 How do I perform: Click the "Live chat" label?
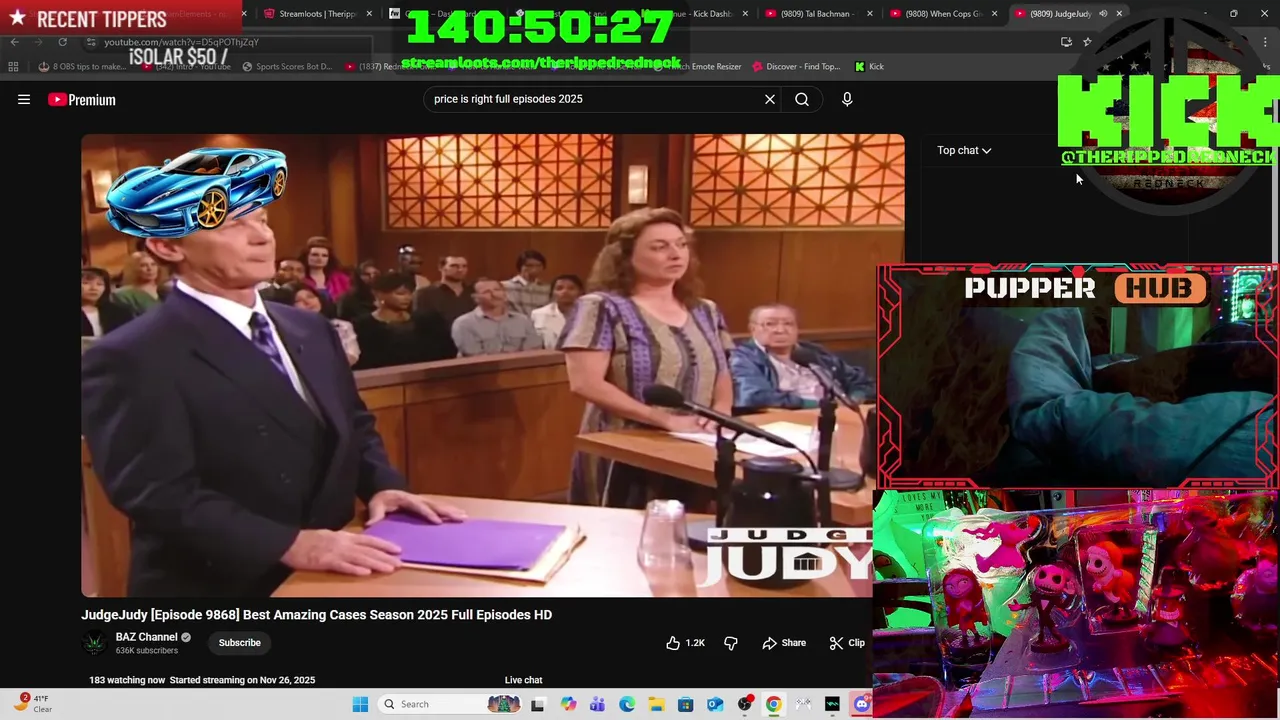523,680
